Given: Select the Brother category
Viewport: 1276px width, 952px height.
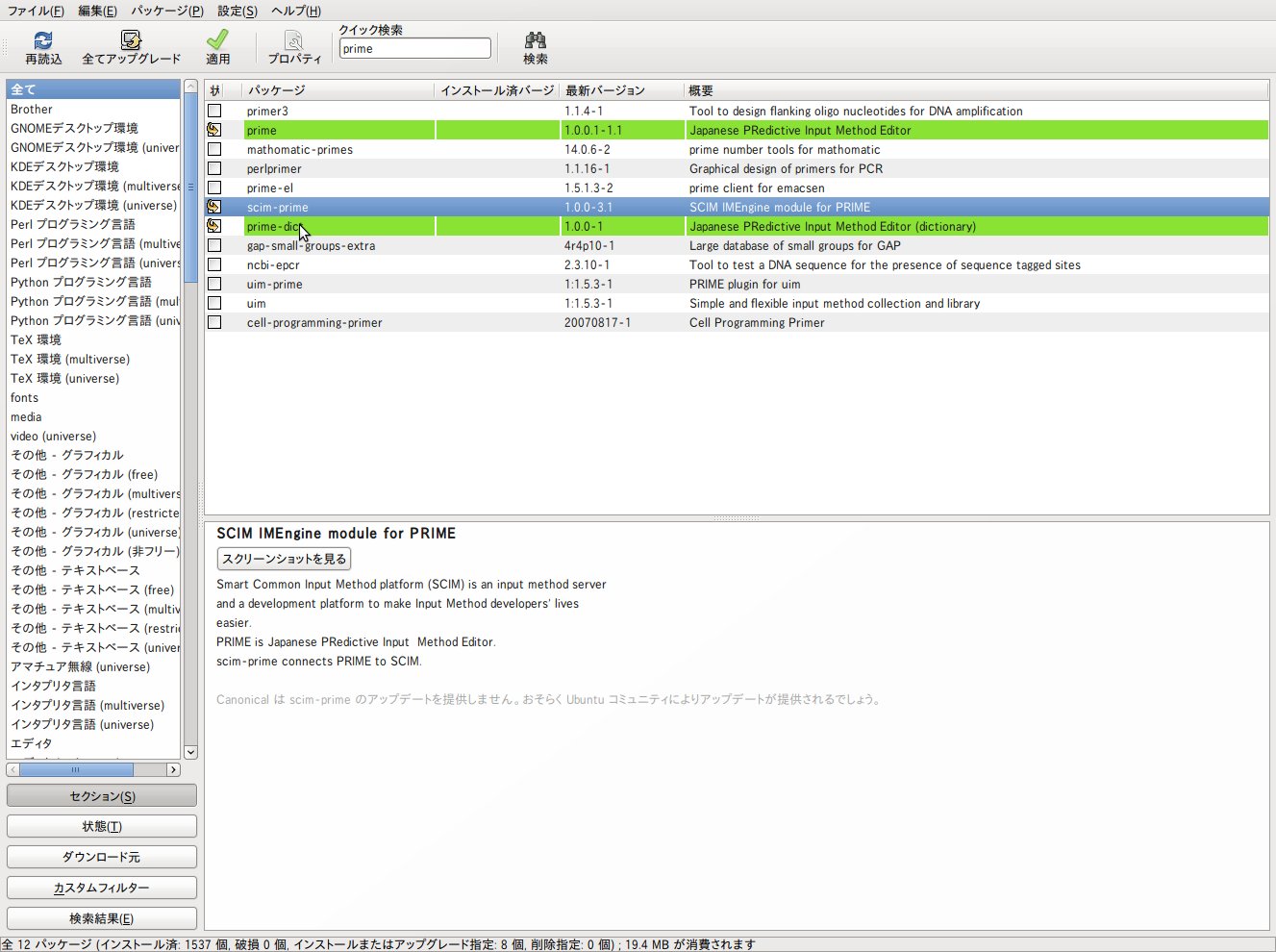Looking at the screenshot, I should tap(32, 110).
